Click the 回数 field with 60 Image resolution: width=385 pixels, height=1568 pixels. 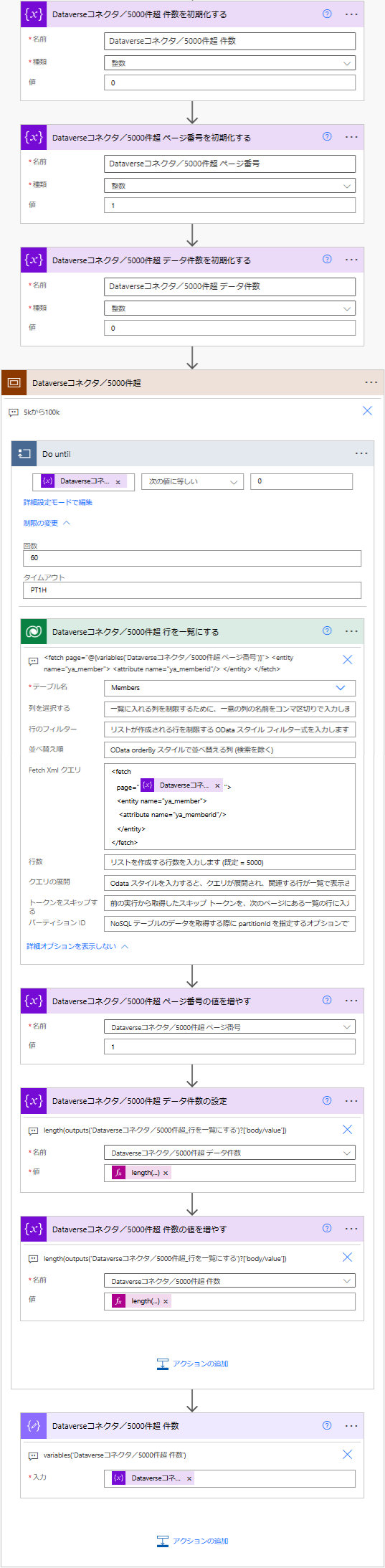pyautogui.click(x=192, y=558)
